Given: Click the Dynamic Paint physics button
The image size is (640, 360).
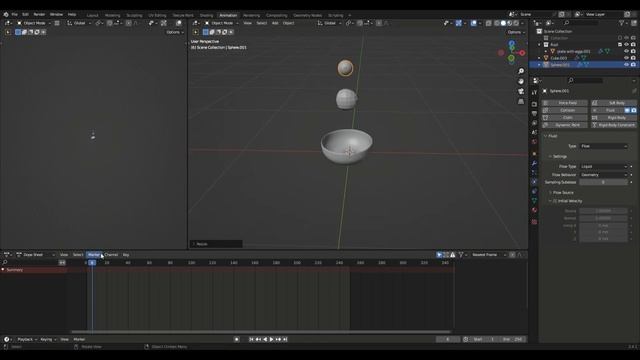Looking at the screenshot, I should tap(565, 125).
